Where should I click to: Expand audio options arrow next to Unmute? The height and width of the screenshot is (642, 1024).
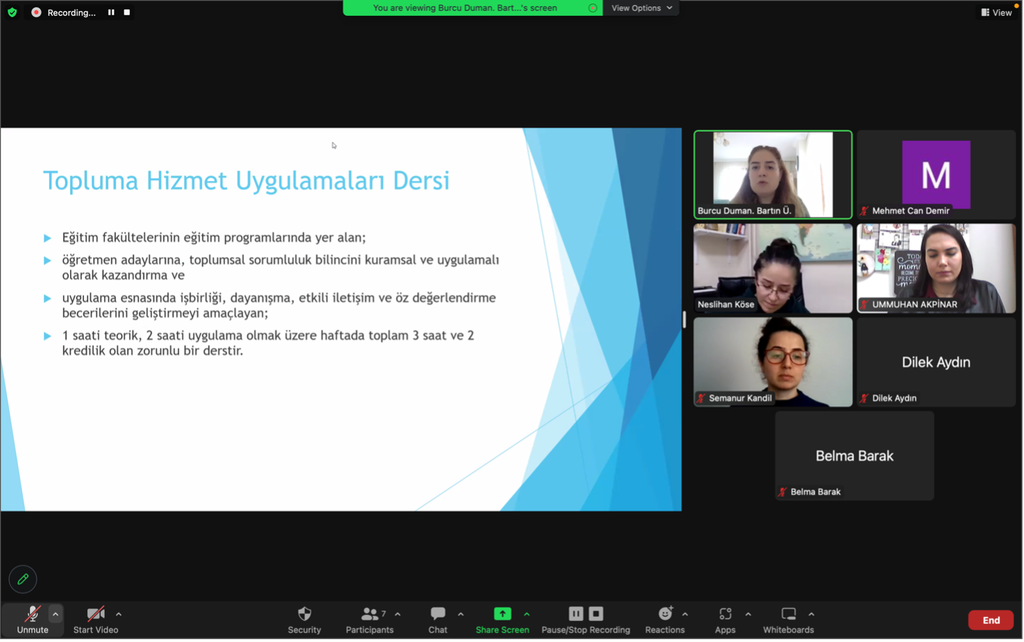pyautogui.click(x=56, y=614)
